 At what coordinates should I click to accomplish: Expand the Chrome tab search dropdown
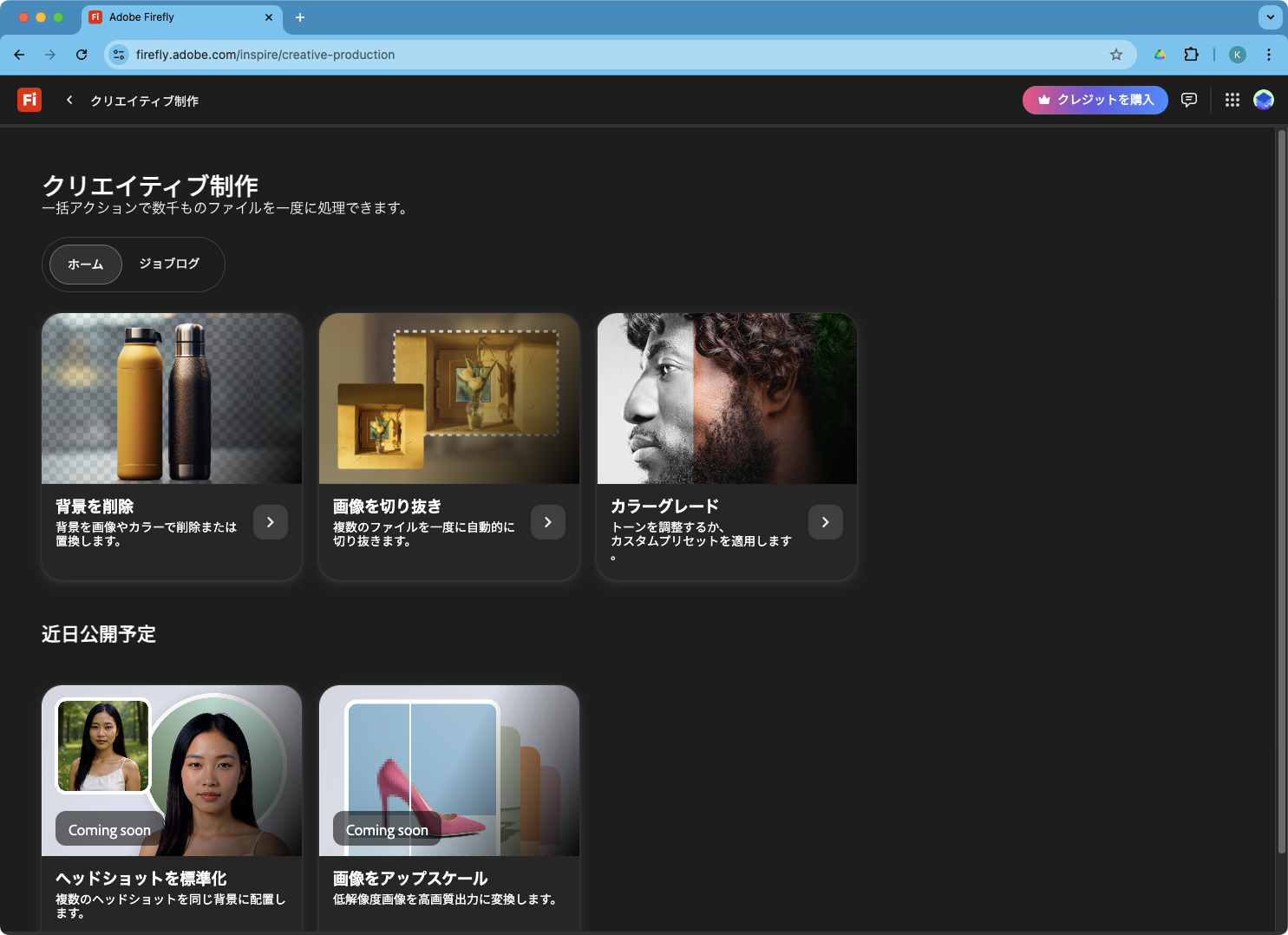(1270, 17)
